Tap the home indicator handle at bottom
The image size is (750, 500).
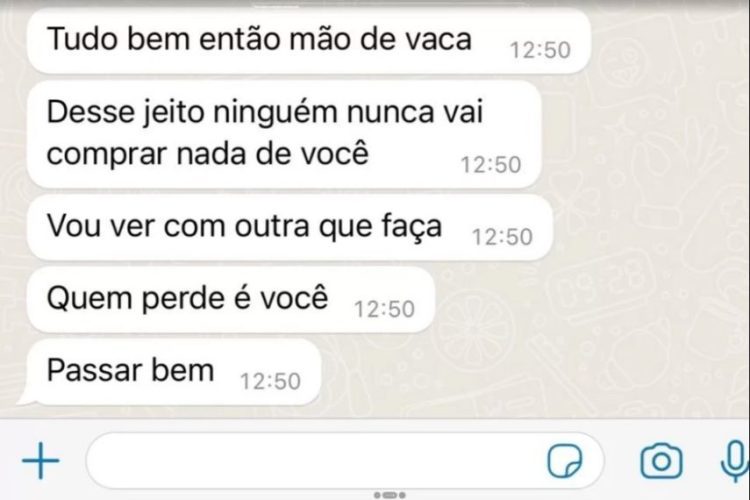(x=390, y=495)
